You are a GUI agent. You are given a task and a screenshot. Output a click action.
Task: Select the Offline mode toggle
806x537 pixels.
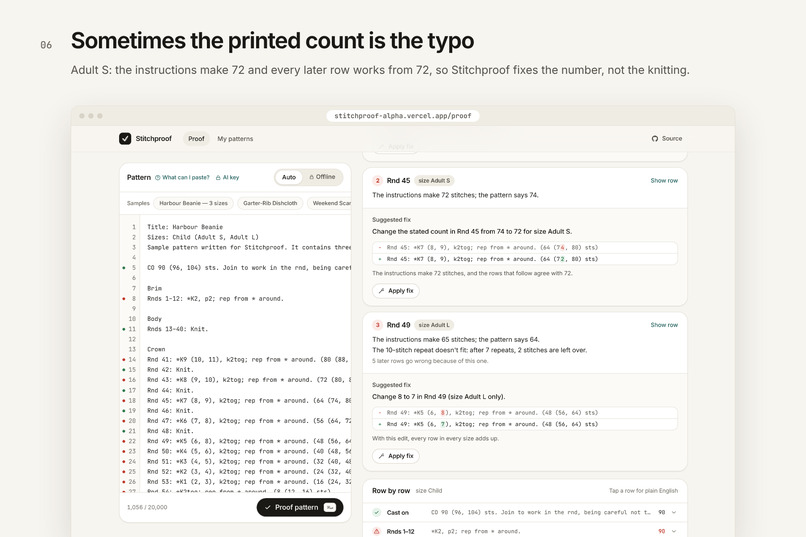pos(322,177)
